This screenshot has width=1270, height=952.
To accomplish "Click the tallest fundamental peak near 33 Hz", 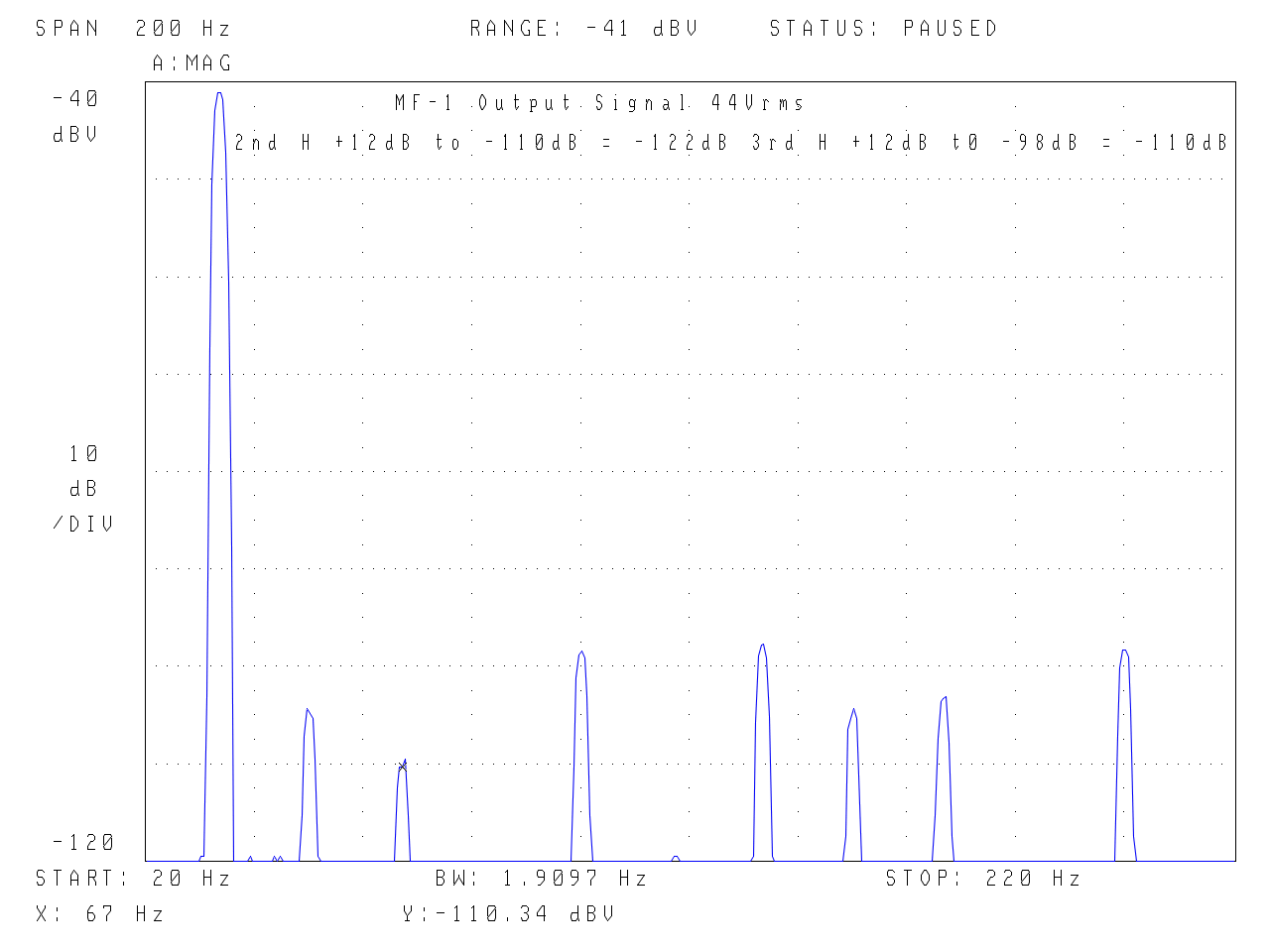I will pyautogui.click(x=219, y=96).
